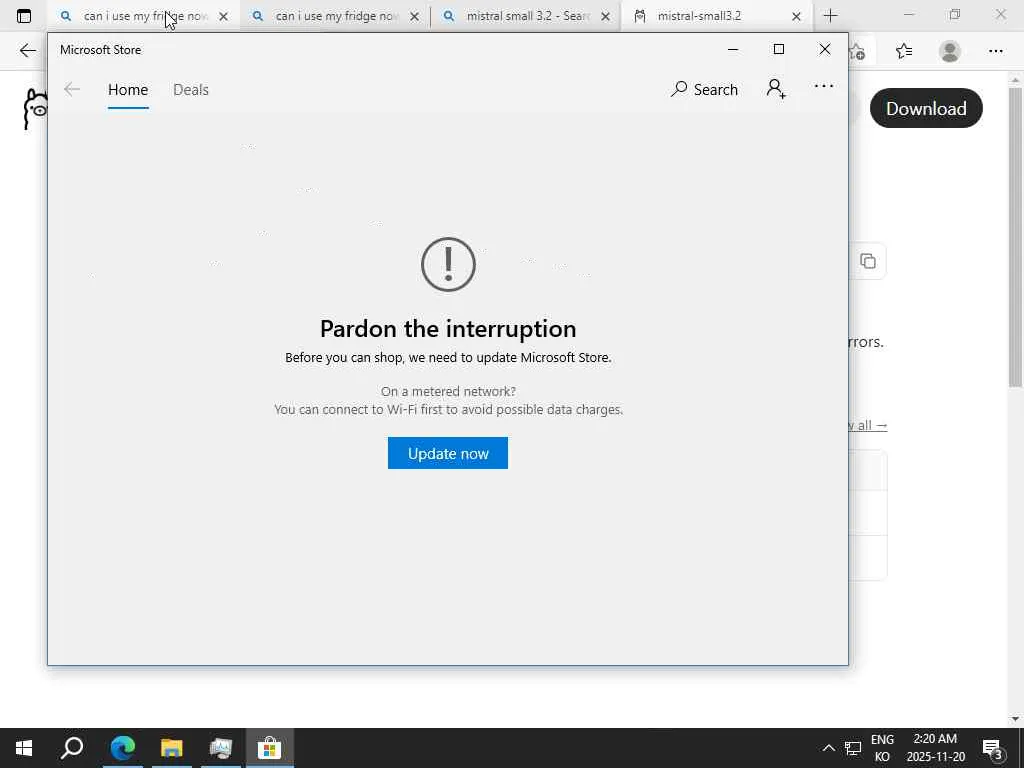This screenshot has width=1024, height=768.
Task: Copy command using the copy icon
Action: [x=867, y=261]
